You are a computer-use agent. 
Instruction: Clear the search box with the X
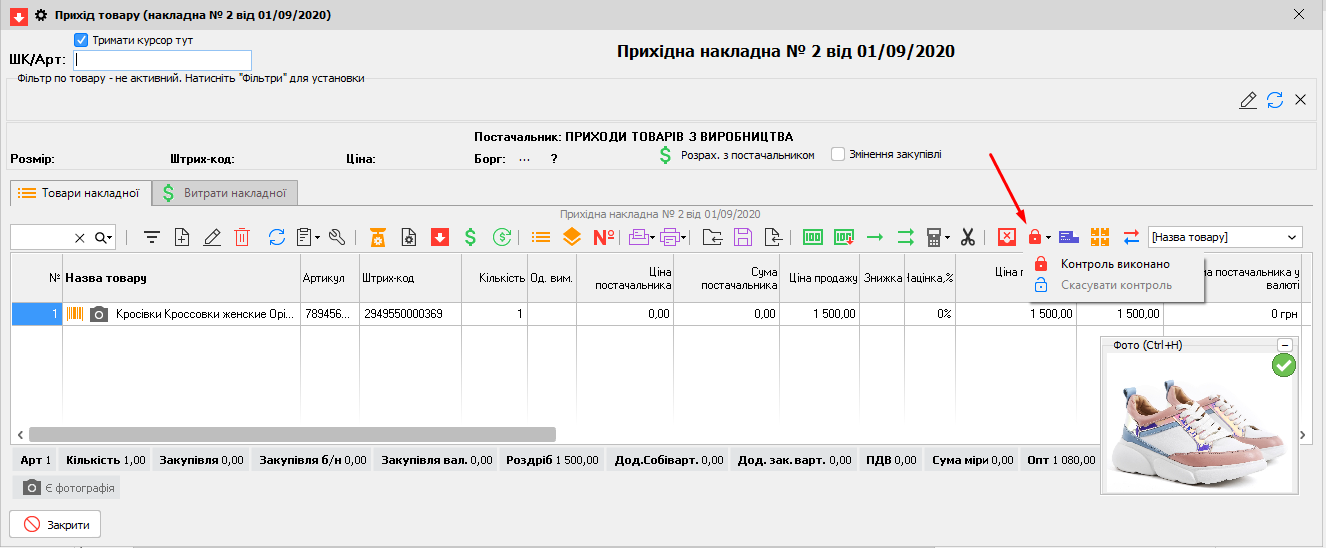(x=80, y=237)
